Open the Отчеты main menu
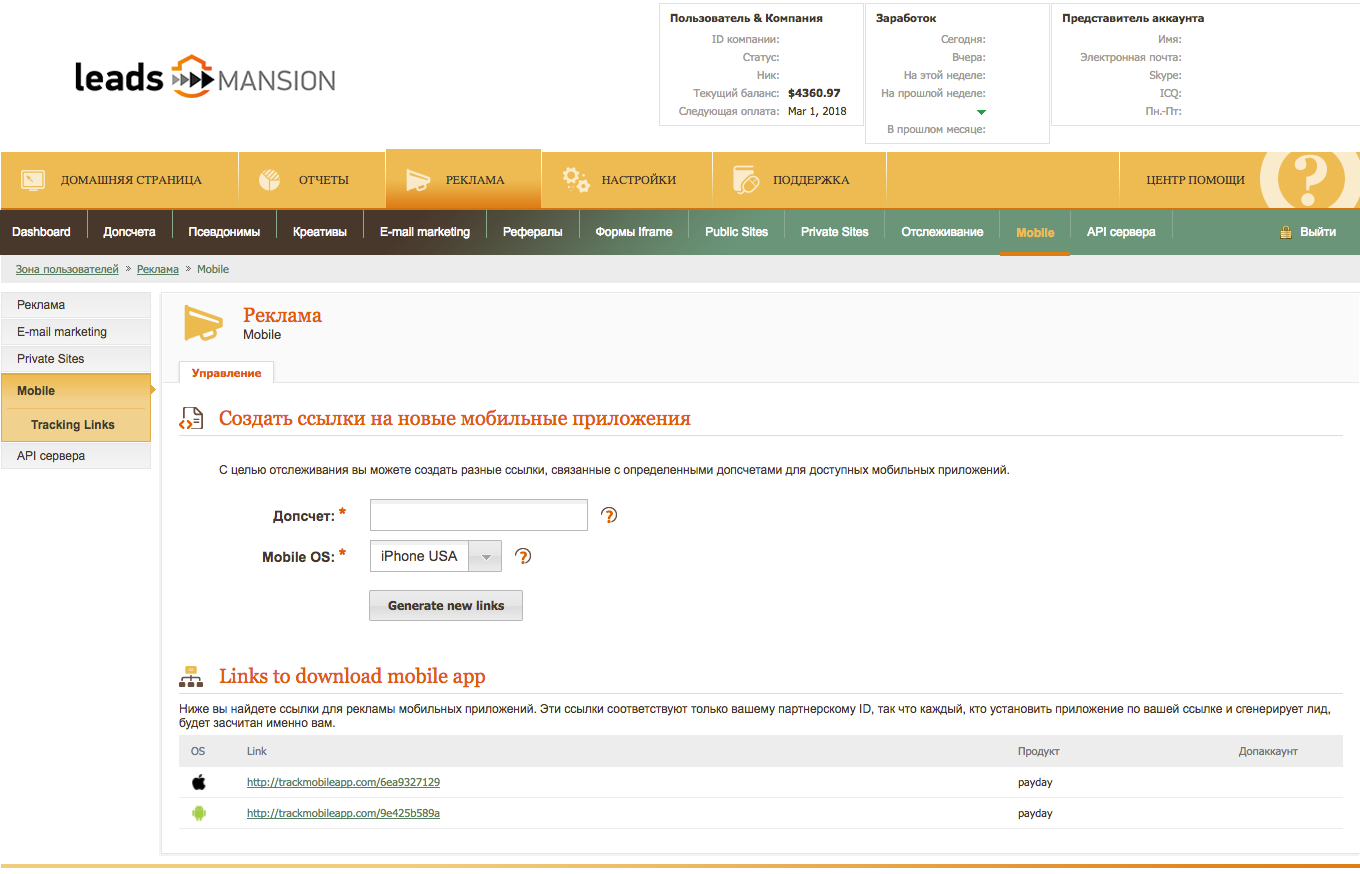Viewport: 1360px width, 874px height. pos(311,180)
